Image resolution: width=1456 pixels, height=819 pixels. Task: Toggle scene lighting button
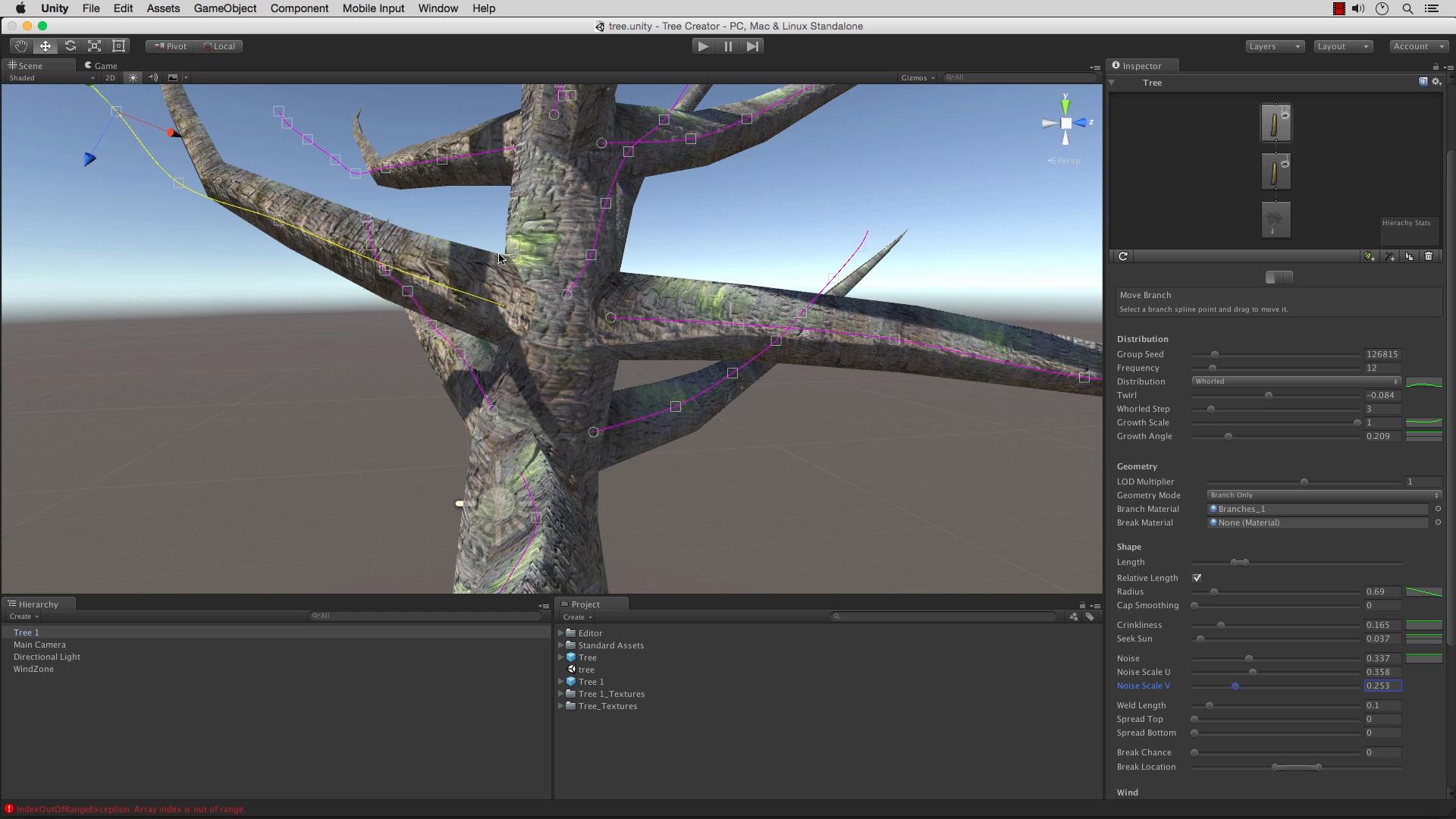click(133, 77)
